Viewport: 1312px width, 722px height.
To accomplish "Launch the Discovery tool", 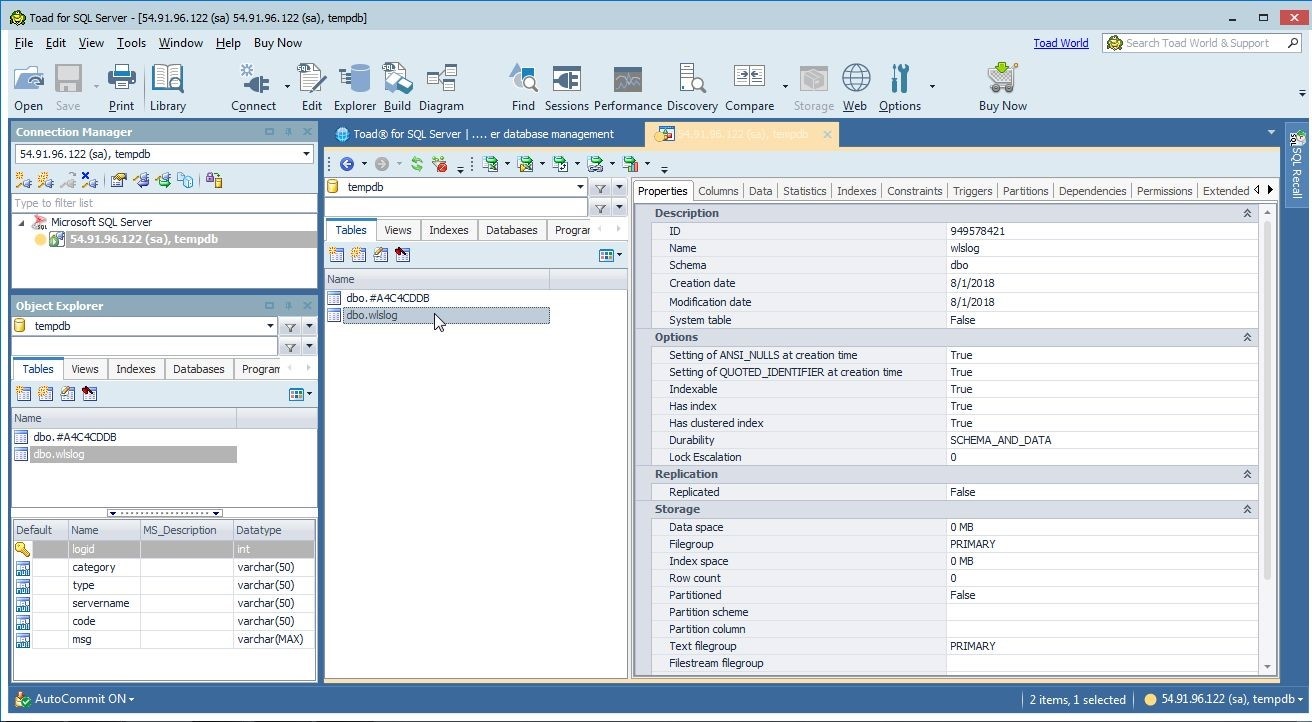I will [692, 88].
